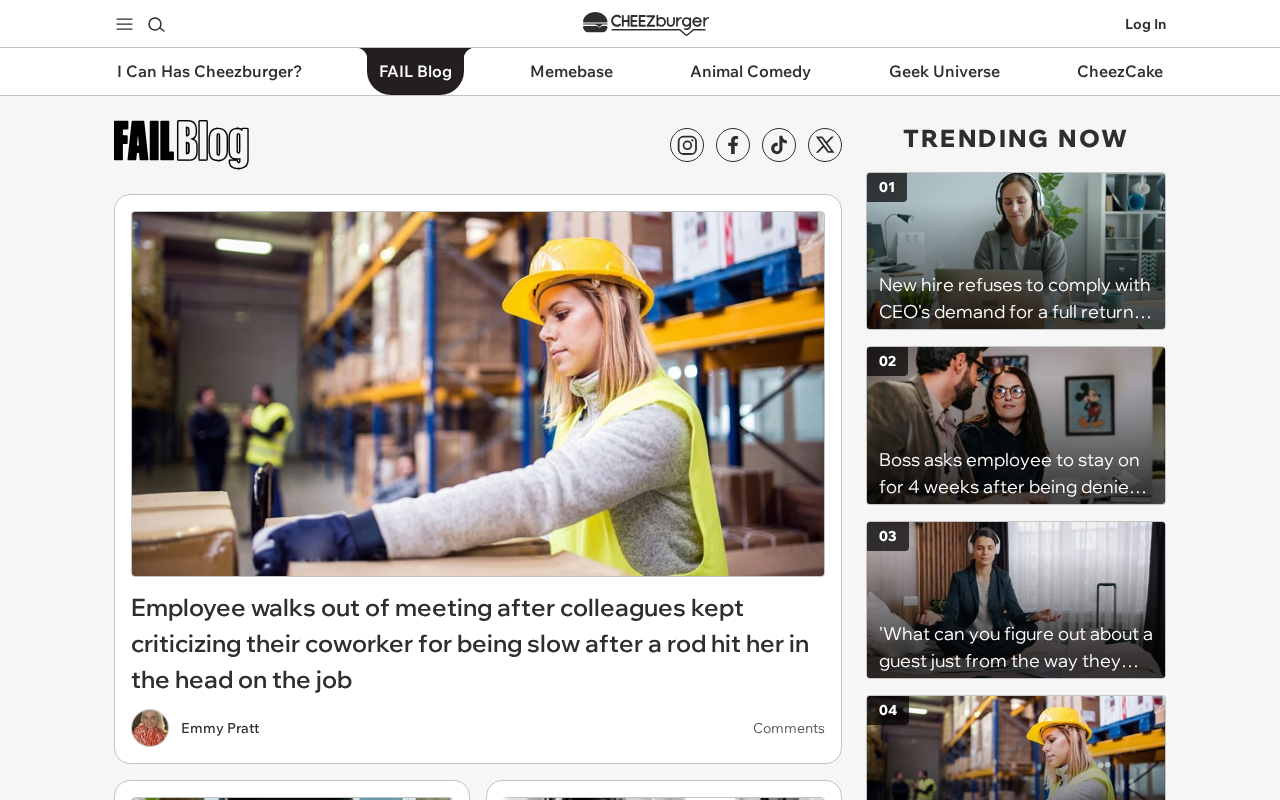Screen dimensions: 1280x800
Task: Click the FAIL Blog logo
Action: click(x=181, y=144)
